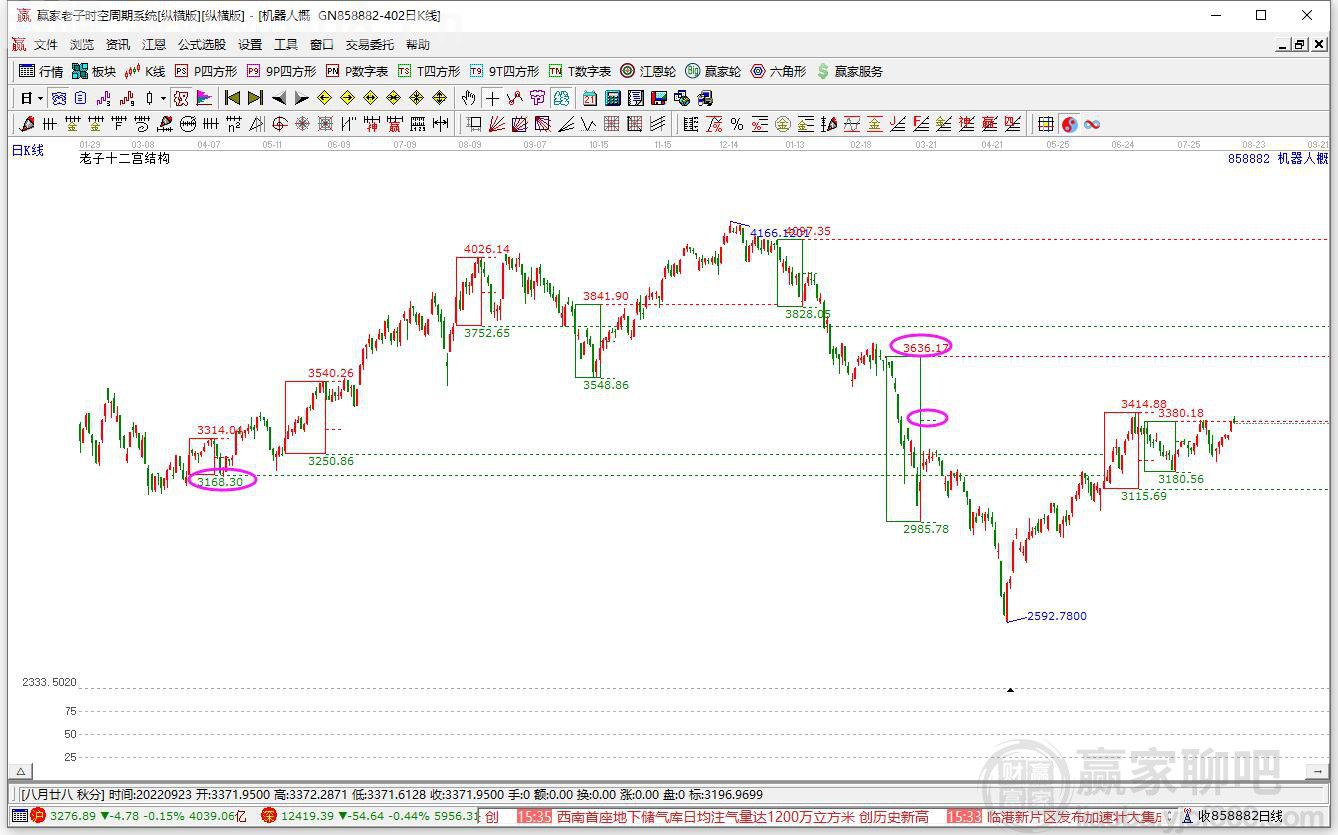Launch the 江恩轮 Gann wheel

(x=648, y=71)
